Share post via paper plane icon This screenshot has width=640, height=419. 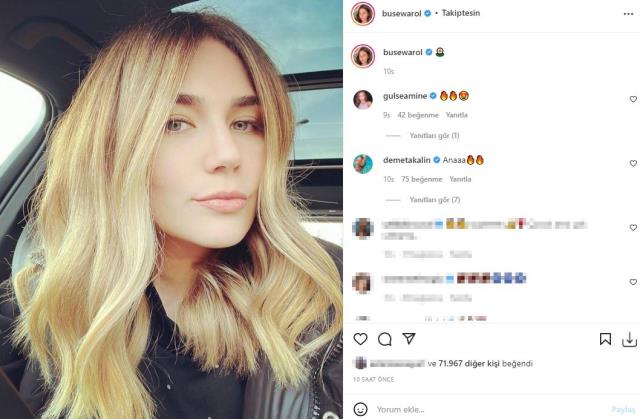[409, 339]
